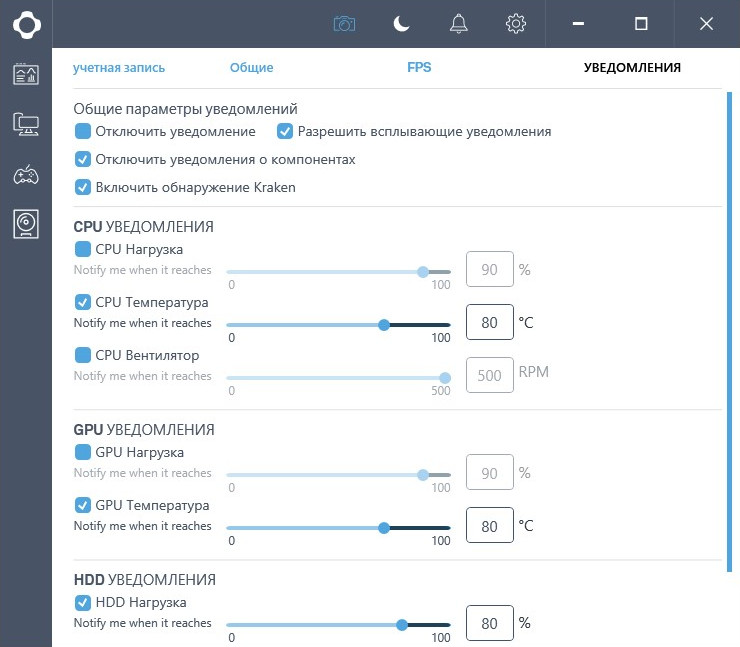
Task: Open the notifications bell icon
Action: click(x=458, y=24)
